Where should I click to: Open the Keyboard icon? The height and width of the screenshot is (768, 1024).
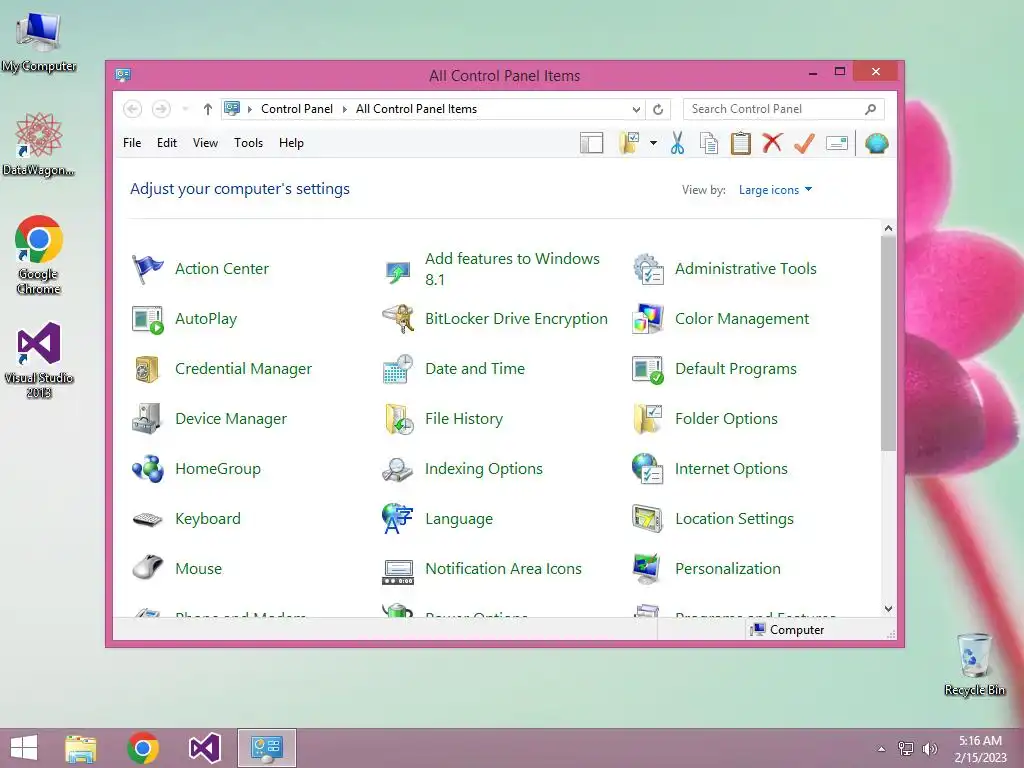[147, 519]
